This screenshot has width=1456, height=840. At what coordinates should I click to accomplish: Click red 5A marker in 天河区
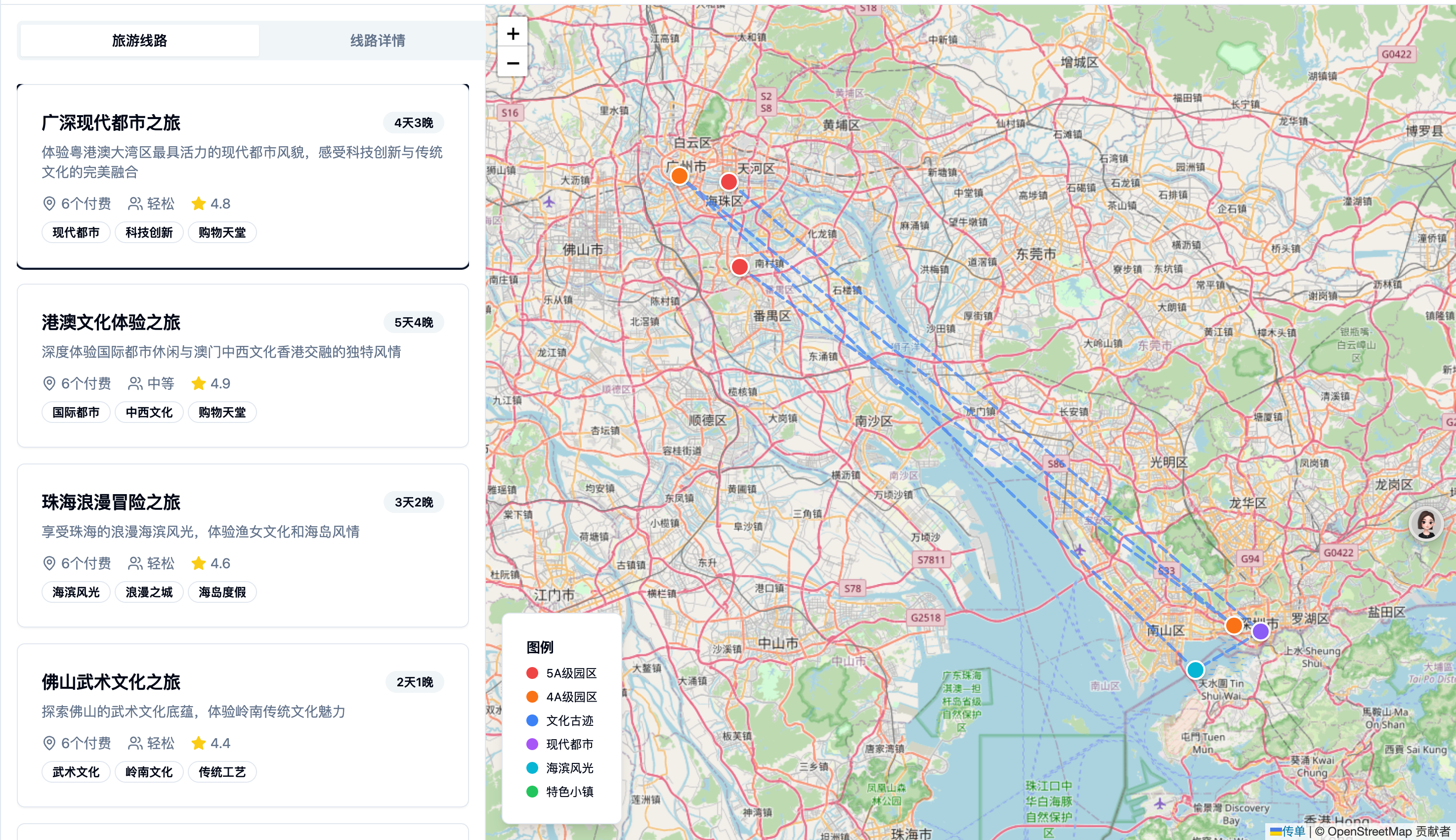pos(728,182)
